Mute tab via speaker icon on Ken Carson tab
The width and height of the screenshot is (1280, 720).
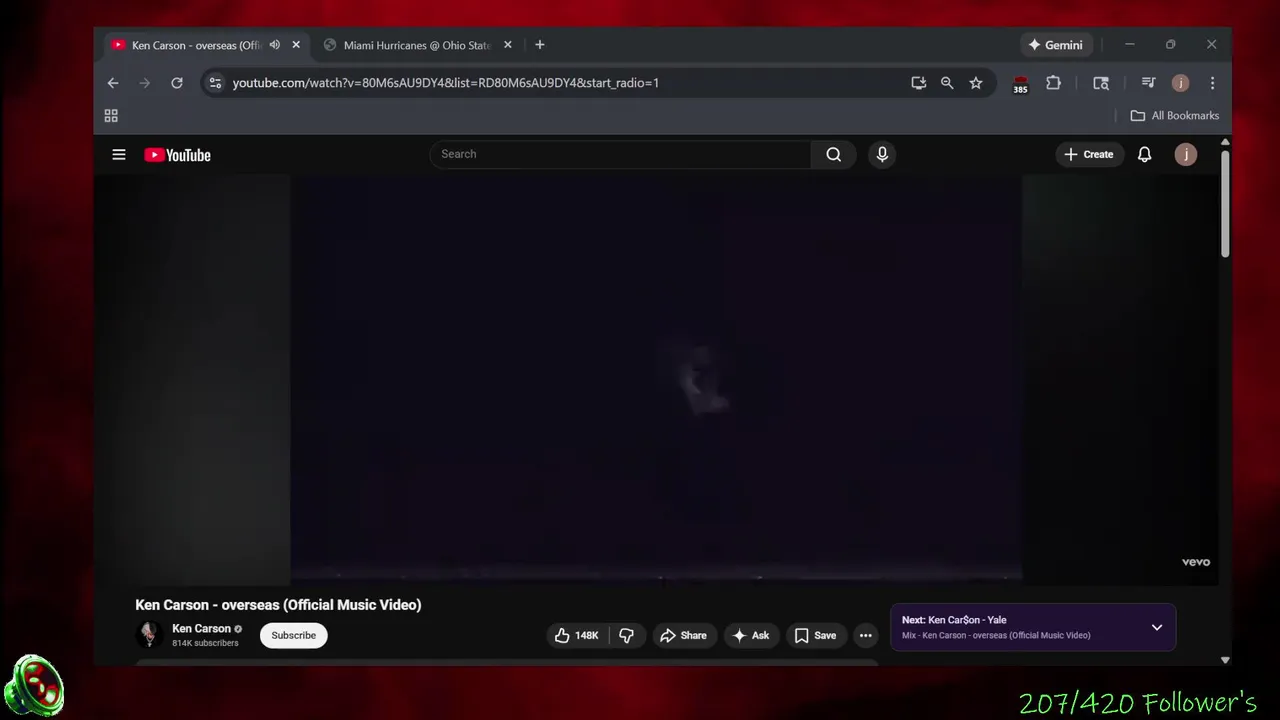[275, 45]
